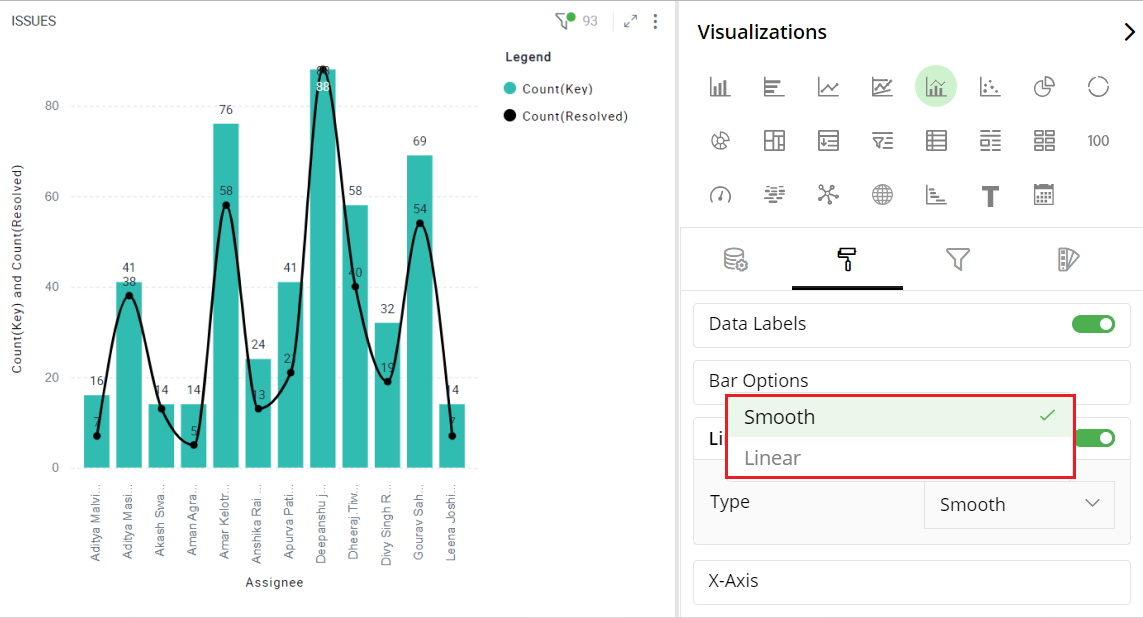Pick the pie chart visualization icon
The width and height of the screenshot is (1143, 618).
pyautogui.click(x=1044, y=87)
